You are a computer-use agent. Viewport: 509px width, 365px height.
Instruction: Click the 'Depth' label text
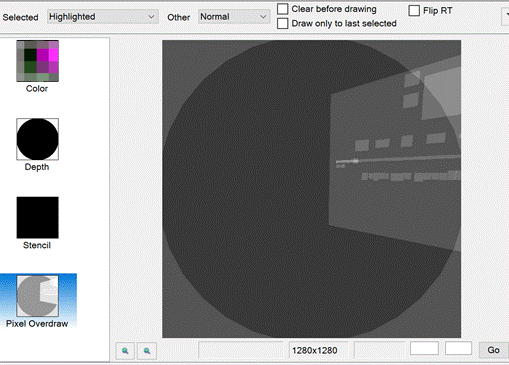click(37, 167)
